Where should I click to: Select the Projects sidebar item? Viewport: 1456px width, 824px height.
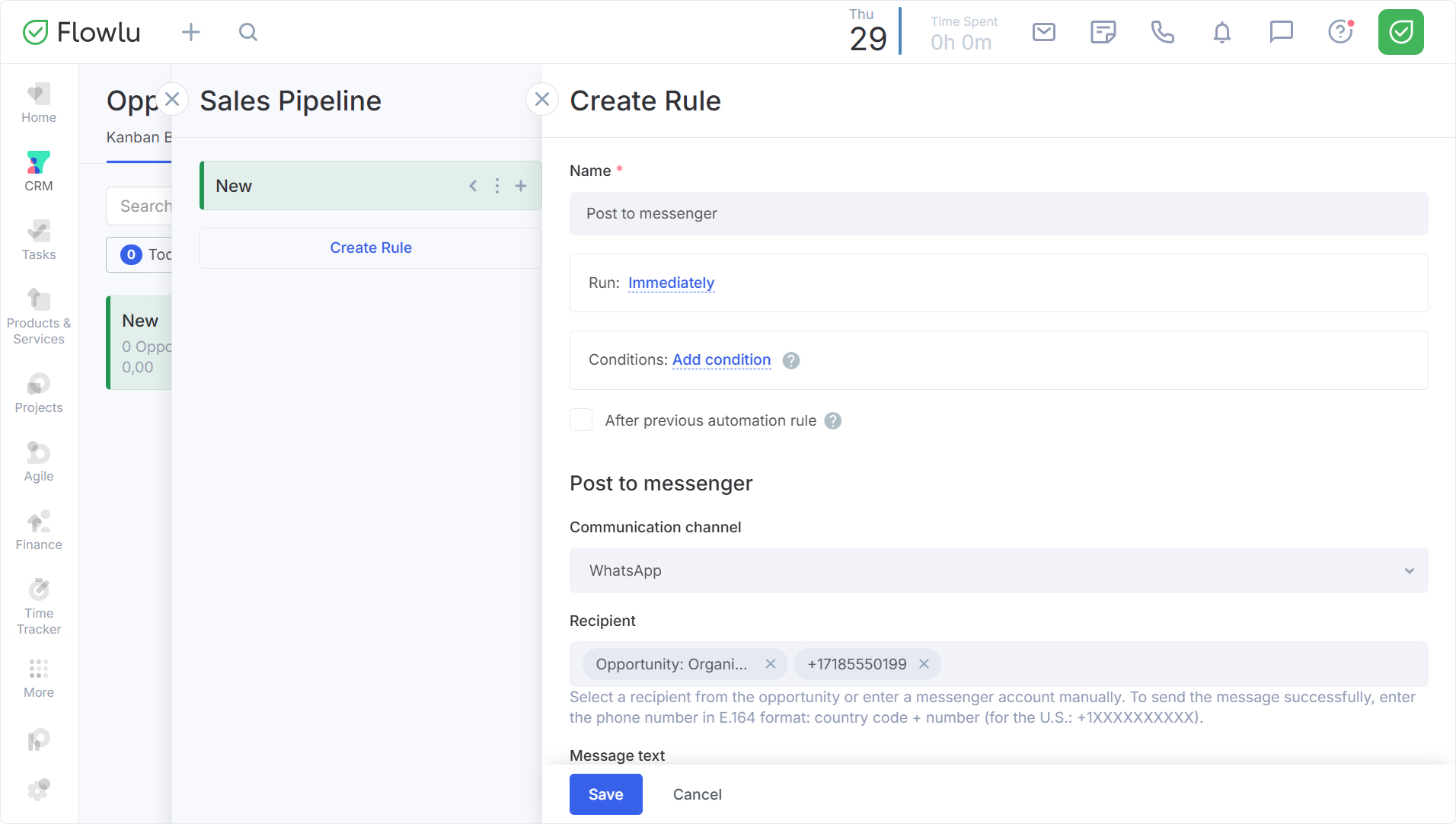pyautogui.click(x=39, y=393)
